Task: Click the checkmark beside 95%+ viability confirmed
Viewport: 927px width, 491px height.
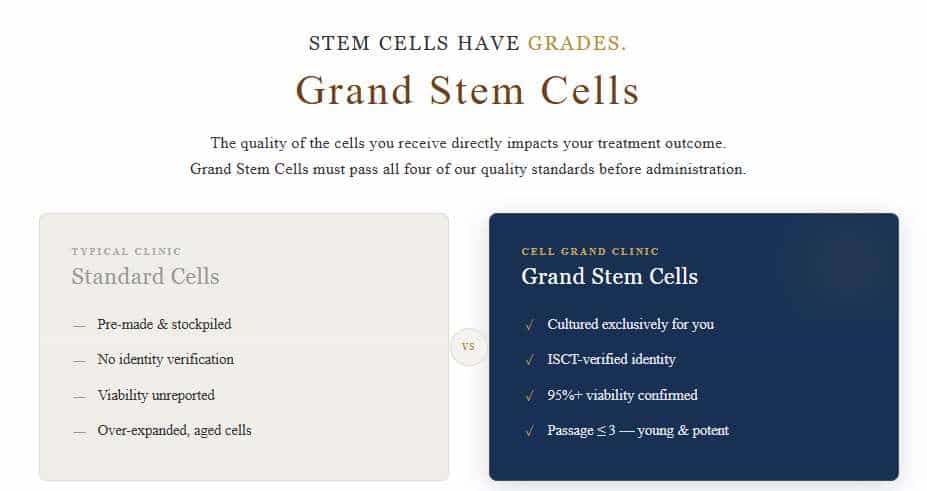Action: tap(529, 396)
